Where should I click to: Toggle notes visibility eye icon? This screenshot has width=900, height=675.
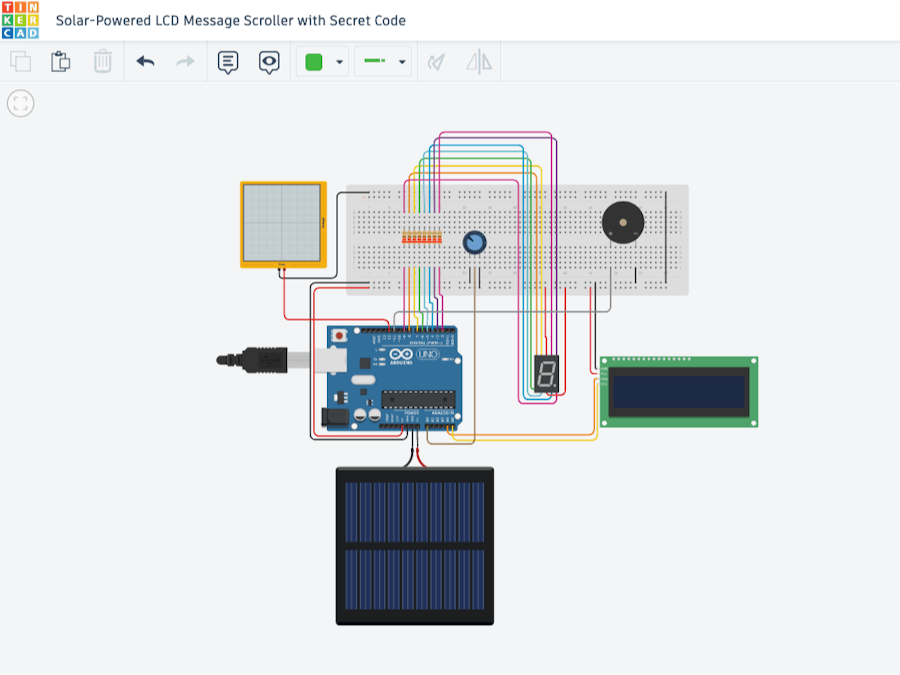tap(269, 62)
